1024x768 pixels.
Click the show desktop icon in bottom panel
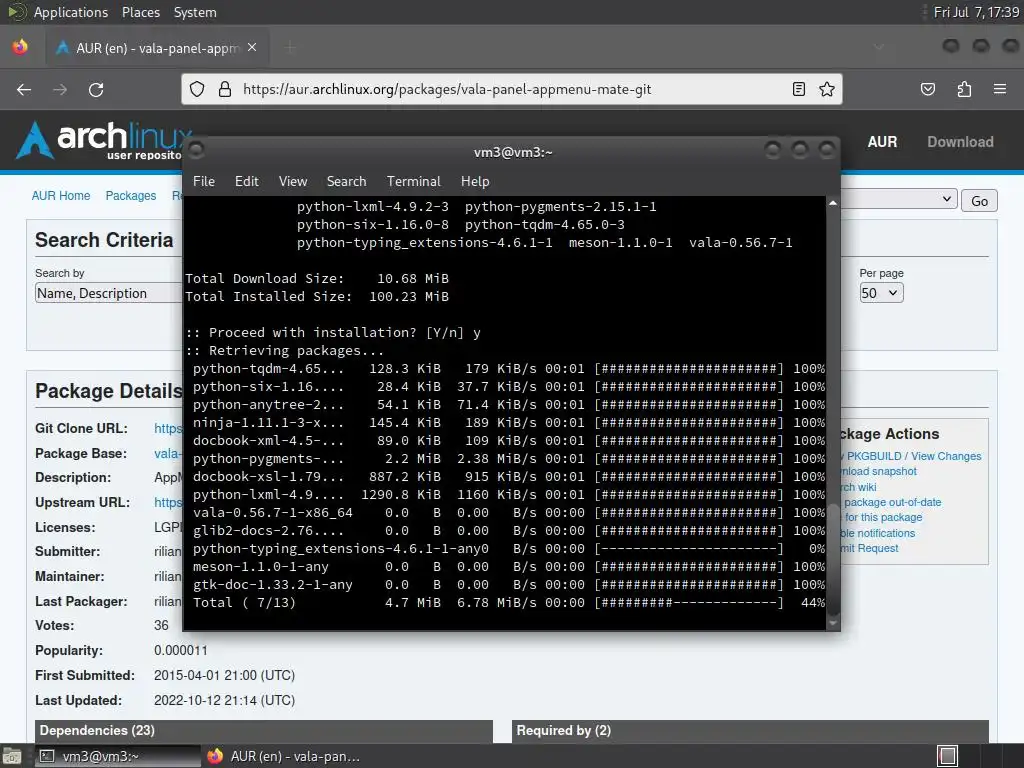(12, 756)
